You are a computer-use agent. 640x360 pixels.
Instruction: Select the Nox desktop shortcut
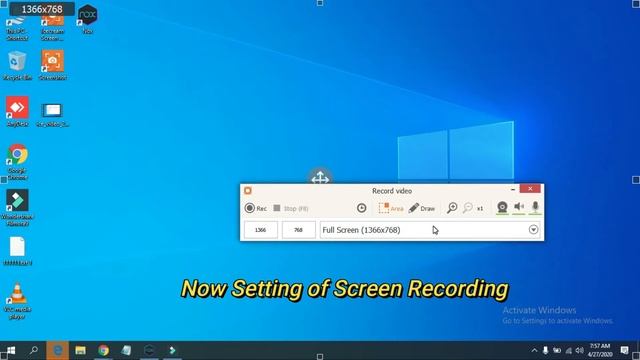(87, 19)
